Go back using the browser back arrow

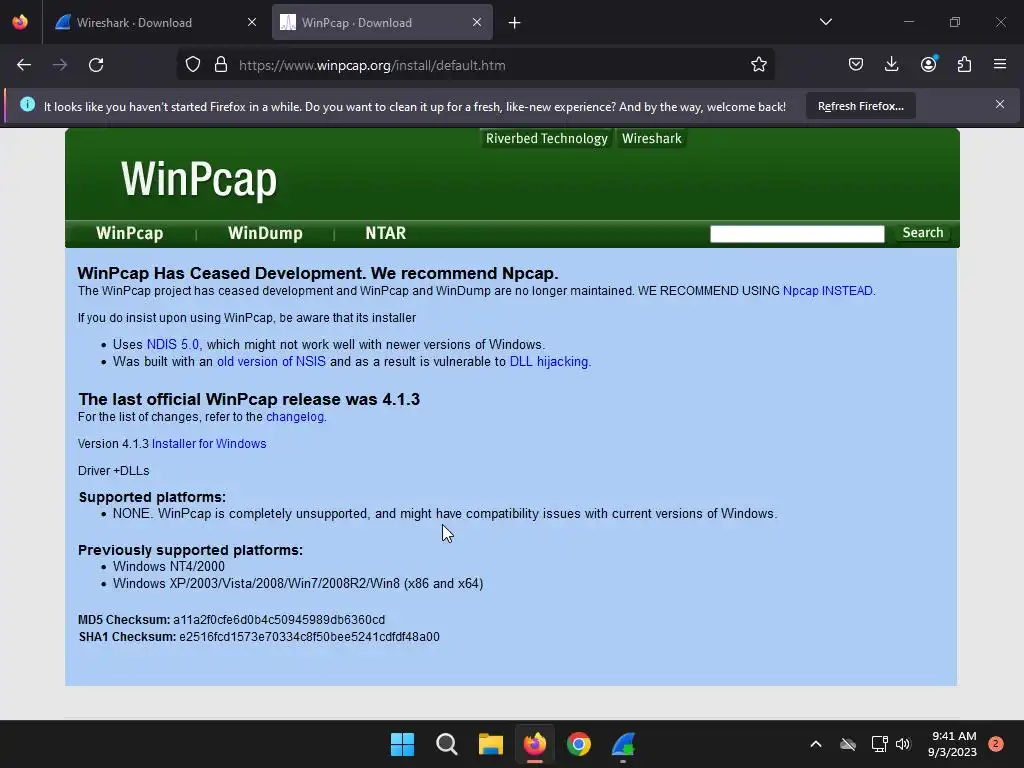tap(24, 65)
